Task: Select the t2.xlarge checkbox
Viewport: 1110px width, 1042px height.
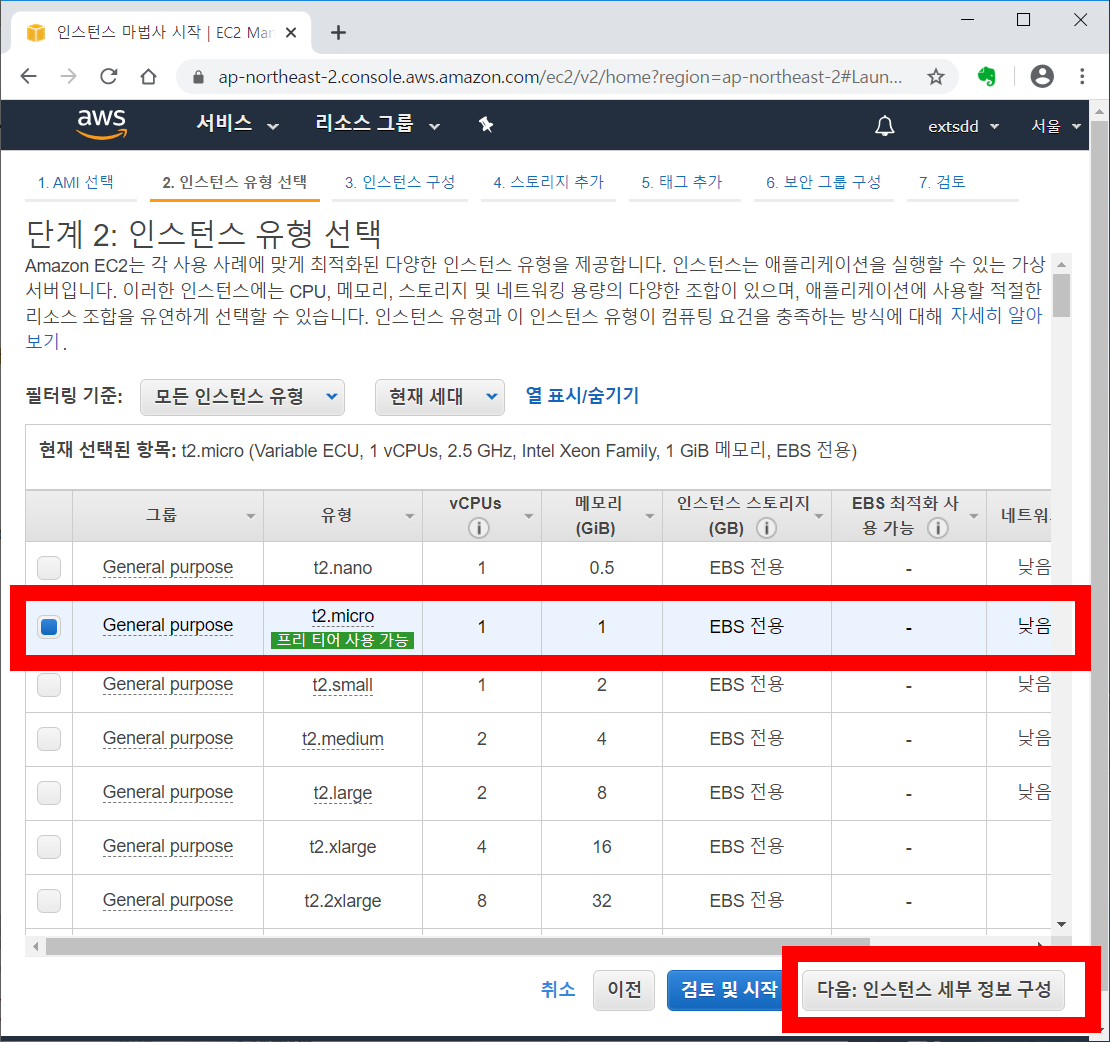Action: (49, 846)
